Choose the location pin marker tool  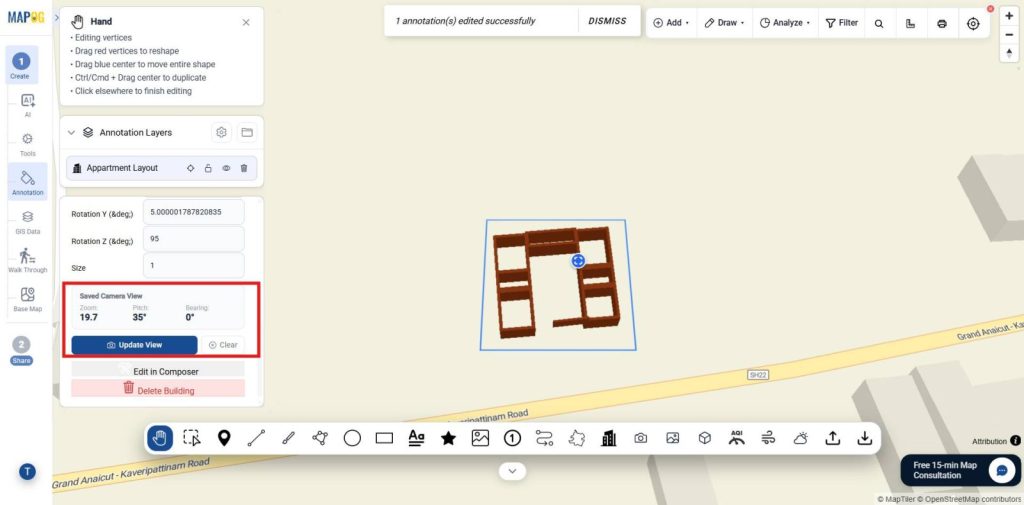224,438
